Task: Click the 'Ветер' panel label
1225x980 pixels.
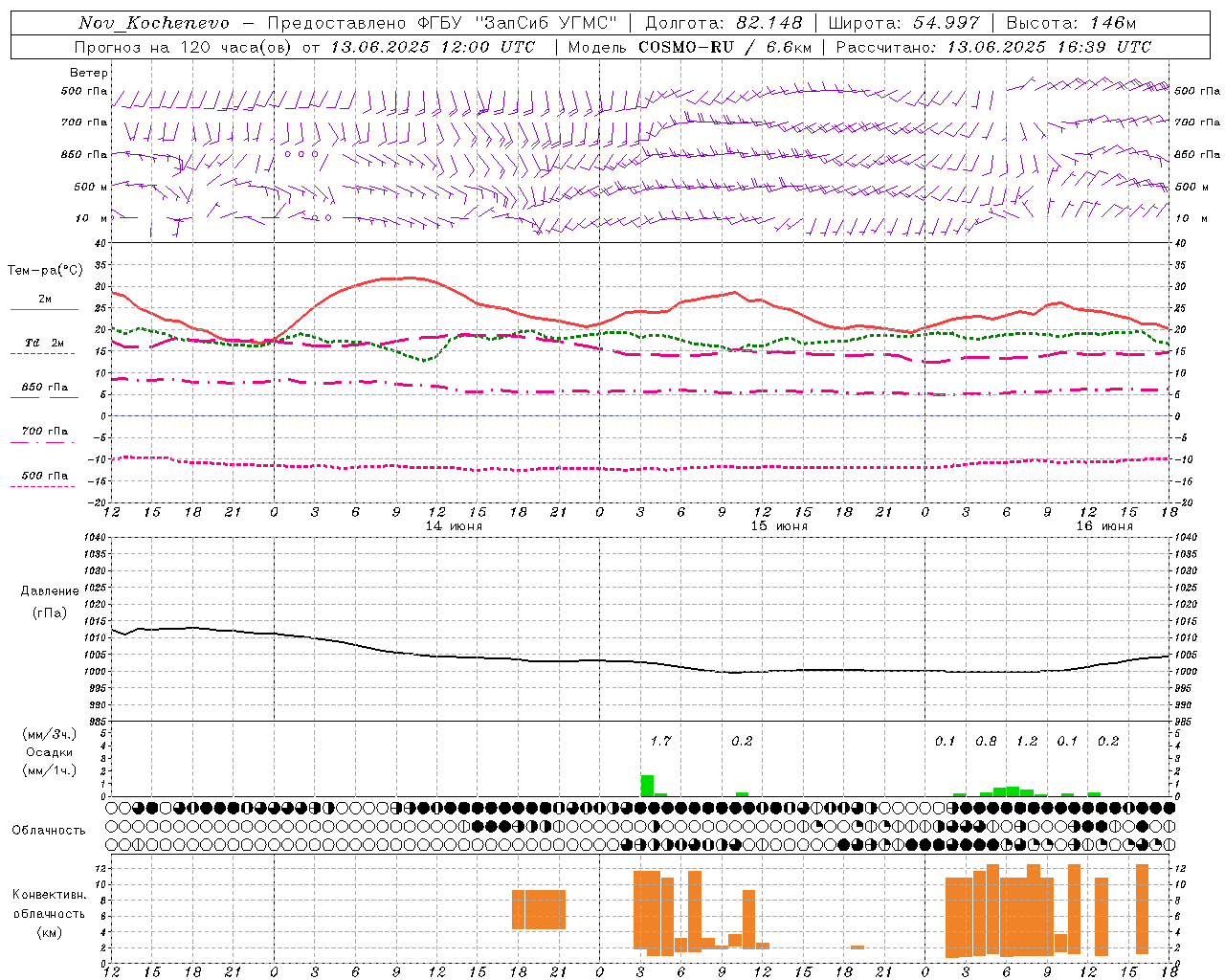Action: (x=89, y=73)
